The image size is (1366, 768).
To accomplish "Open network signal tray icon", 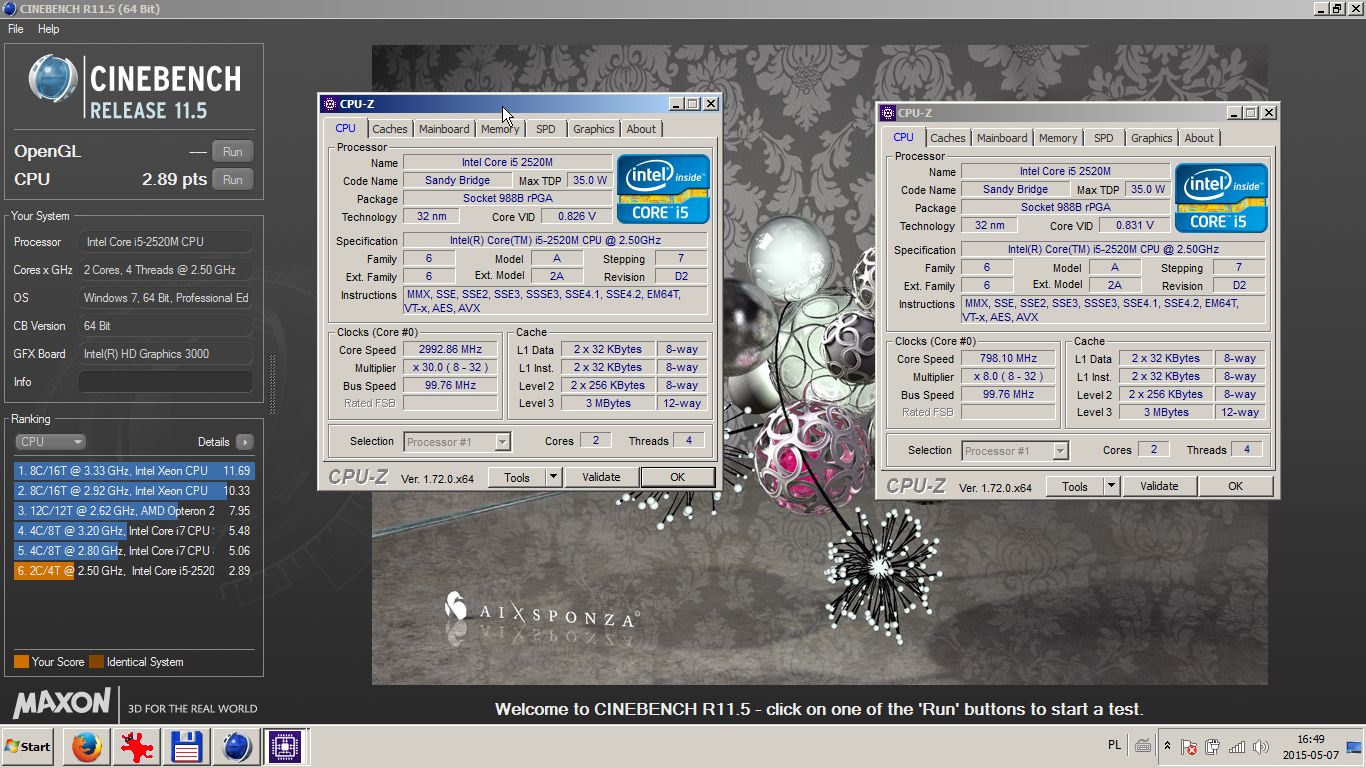I will point(1237,746).
